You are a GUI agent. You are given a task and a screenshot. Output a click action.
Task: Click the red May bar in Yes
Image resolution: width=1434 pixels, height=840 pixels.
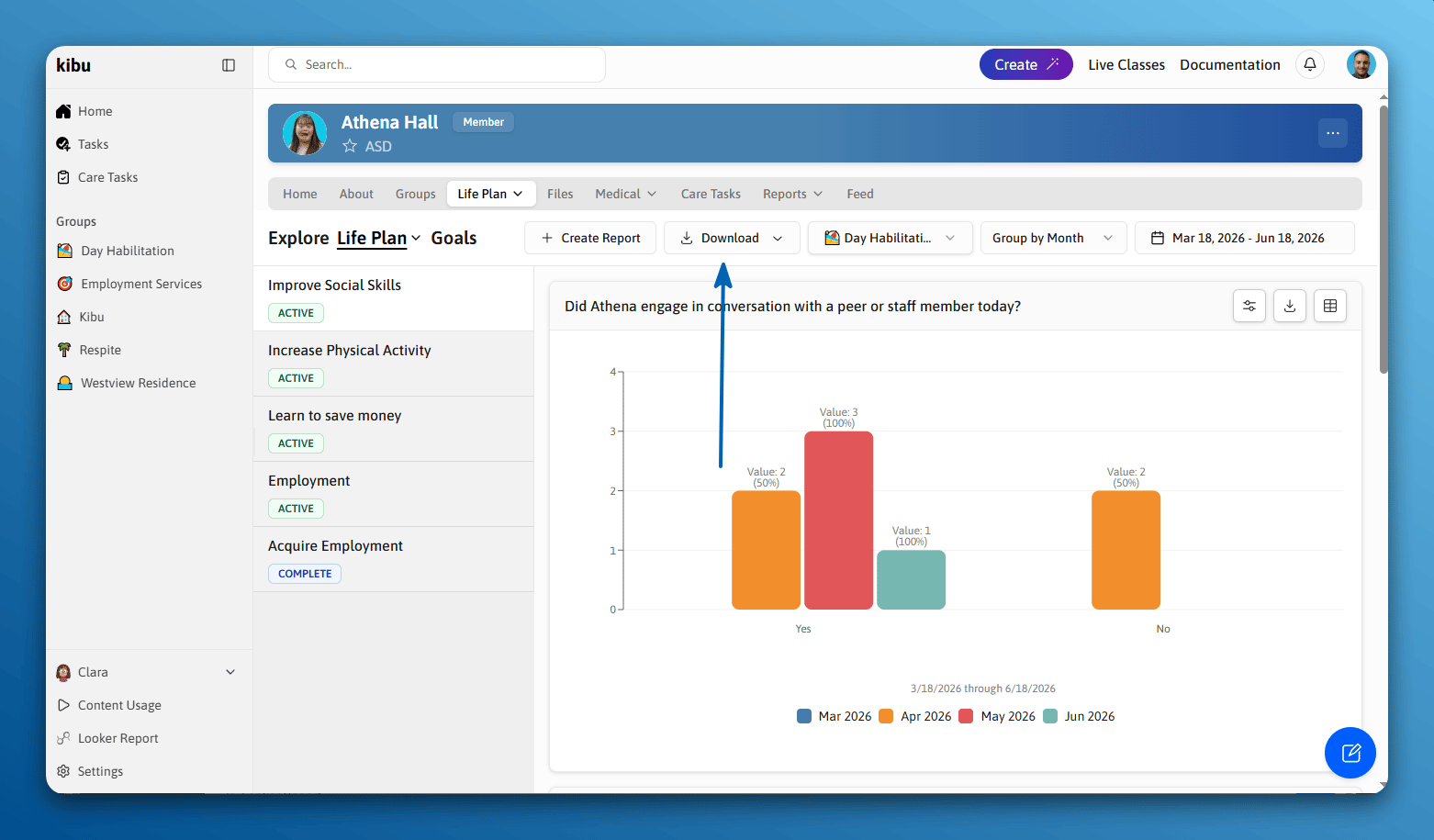click(x=839, y=521)
